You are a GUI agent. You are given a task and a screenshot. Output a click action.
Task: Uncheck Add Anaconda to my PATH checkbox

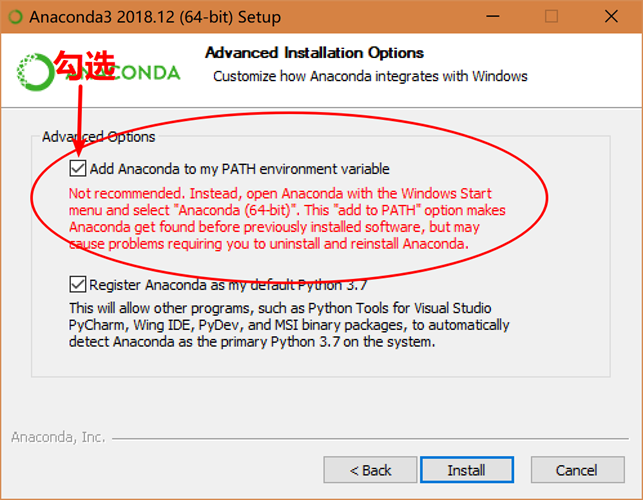point(78,168)
